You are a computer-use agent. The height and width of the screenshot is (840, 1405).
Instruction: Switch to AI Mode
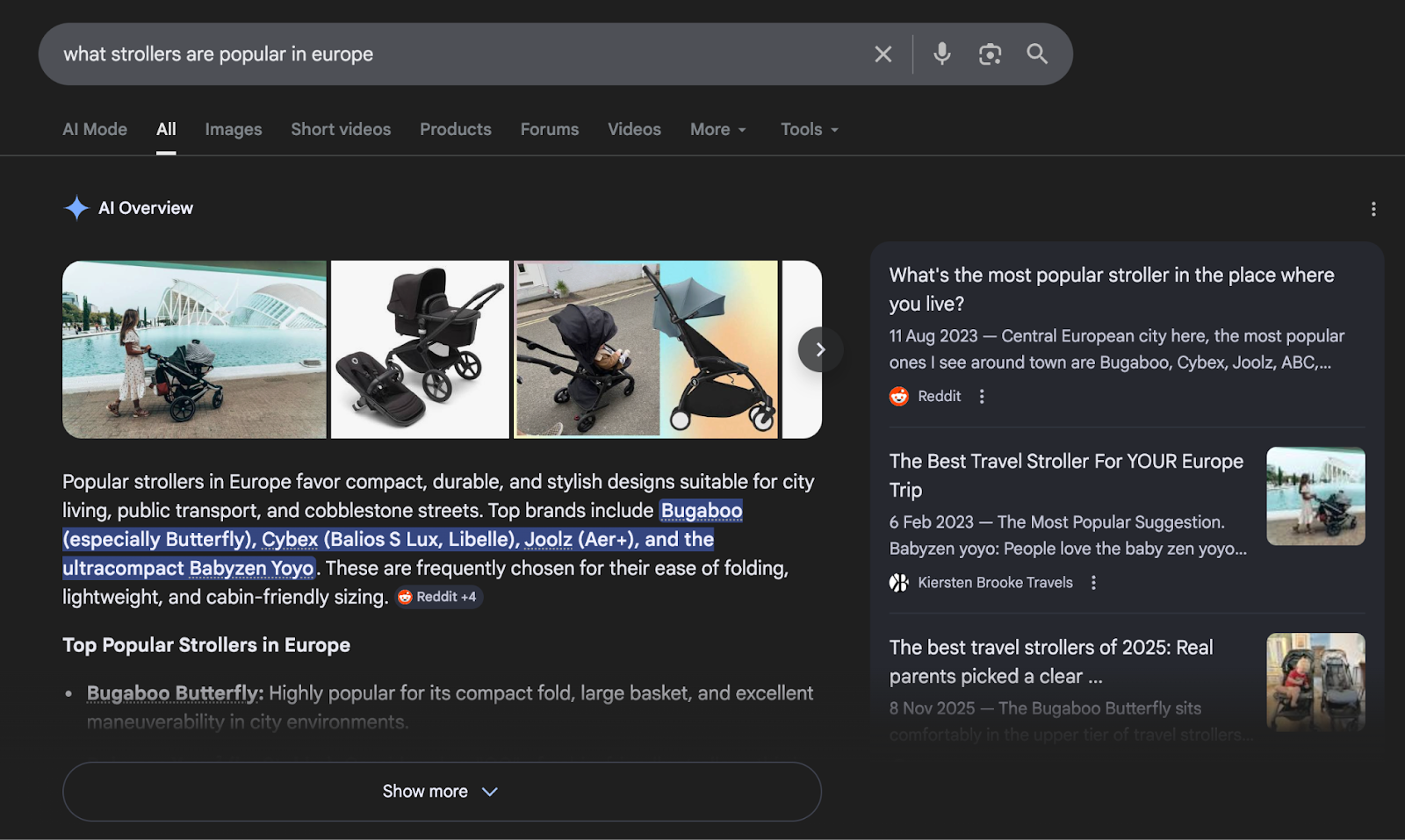(94, 129)
